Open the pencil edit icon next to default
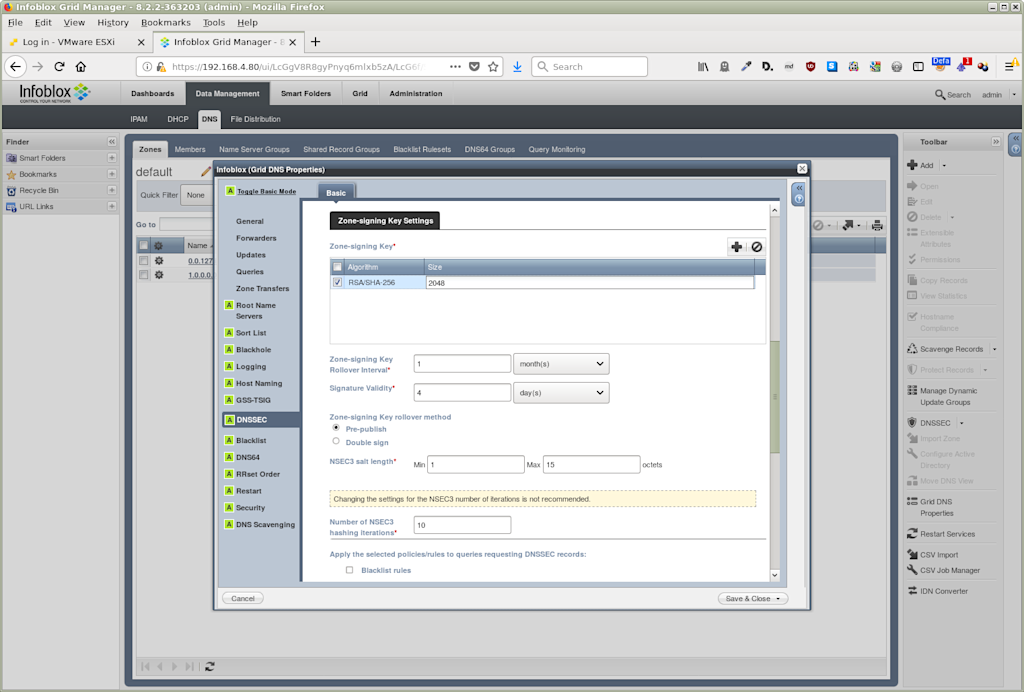This screenshot has width=1024, height=692. pos(206,171)
